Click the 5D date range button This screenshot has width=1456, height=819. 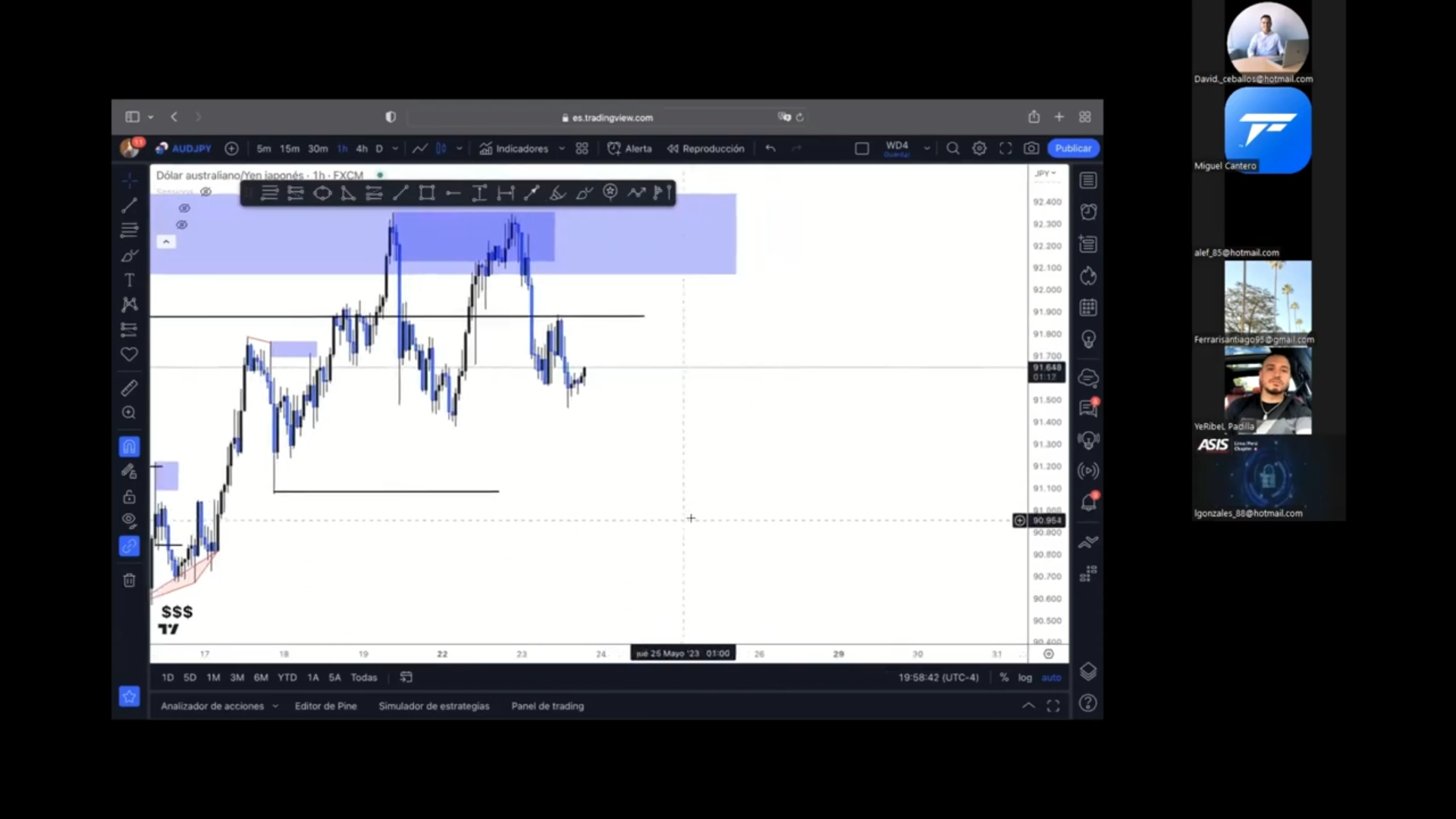(190, 677)
